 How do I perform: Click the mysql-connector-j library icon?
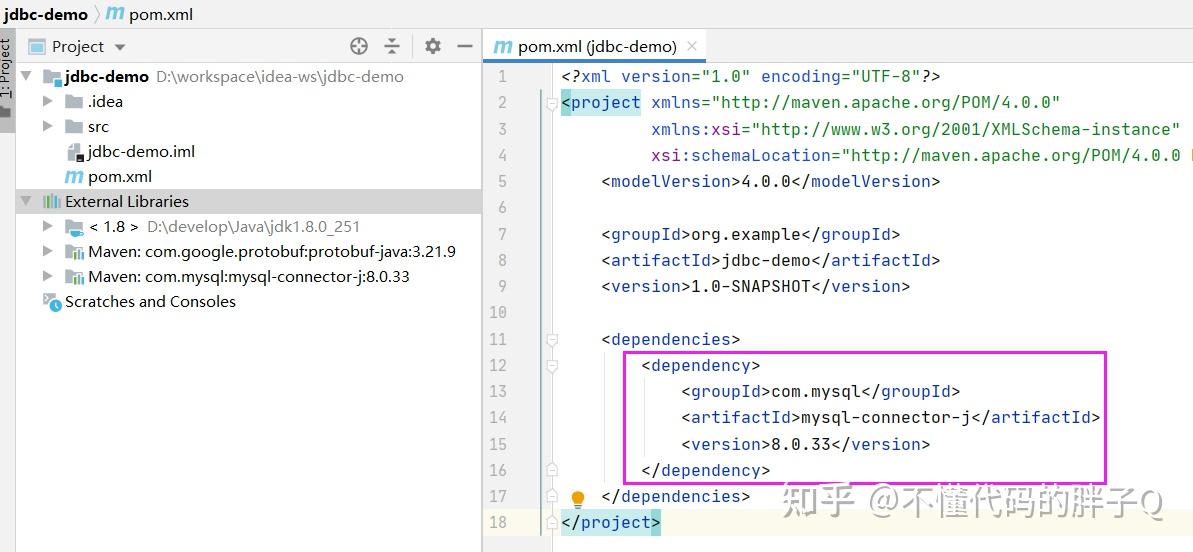coord(74,278)
